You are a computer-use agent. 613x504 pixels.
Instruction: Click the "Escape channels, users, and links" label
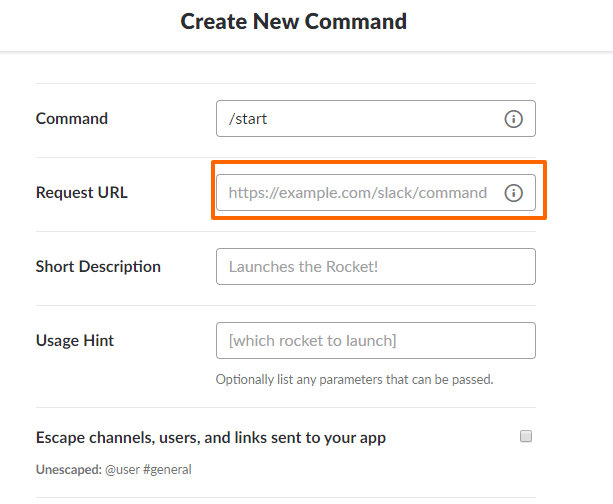click(150, 437)
